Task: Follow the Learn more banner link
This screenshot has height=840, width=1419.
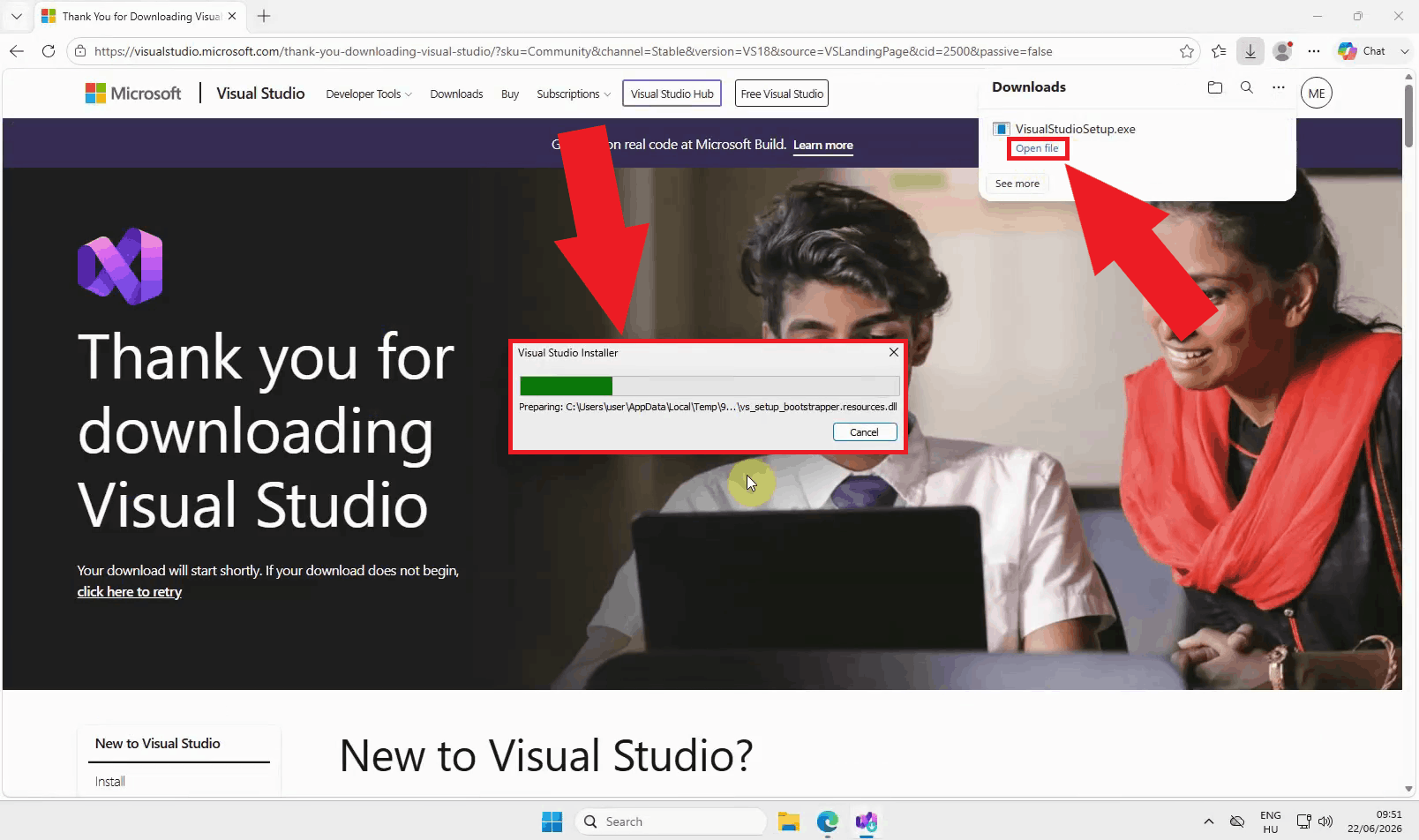Action: point(822,146)
